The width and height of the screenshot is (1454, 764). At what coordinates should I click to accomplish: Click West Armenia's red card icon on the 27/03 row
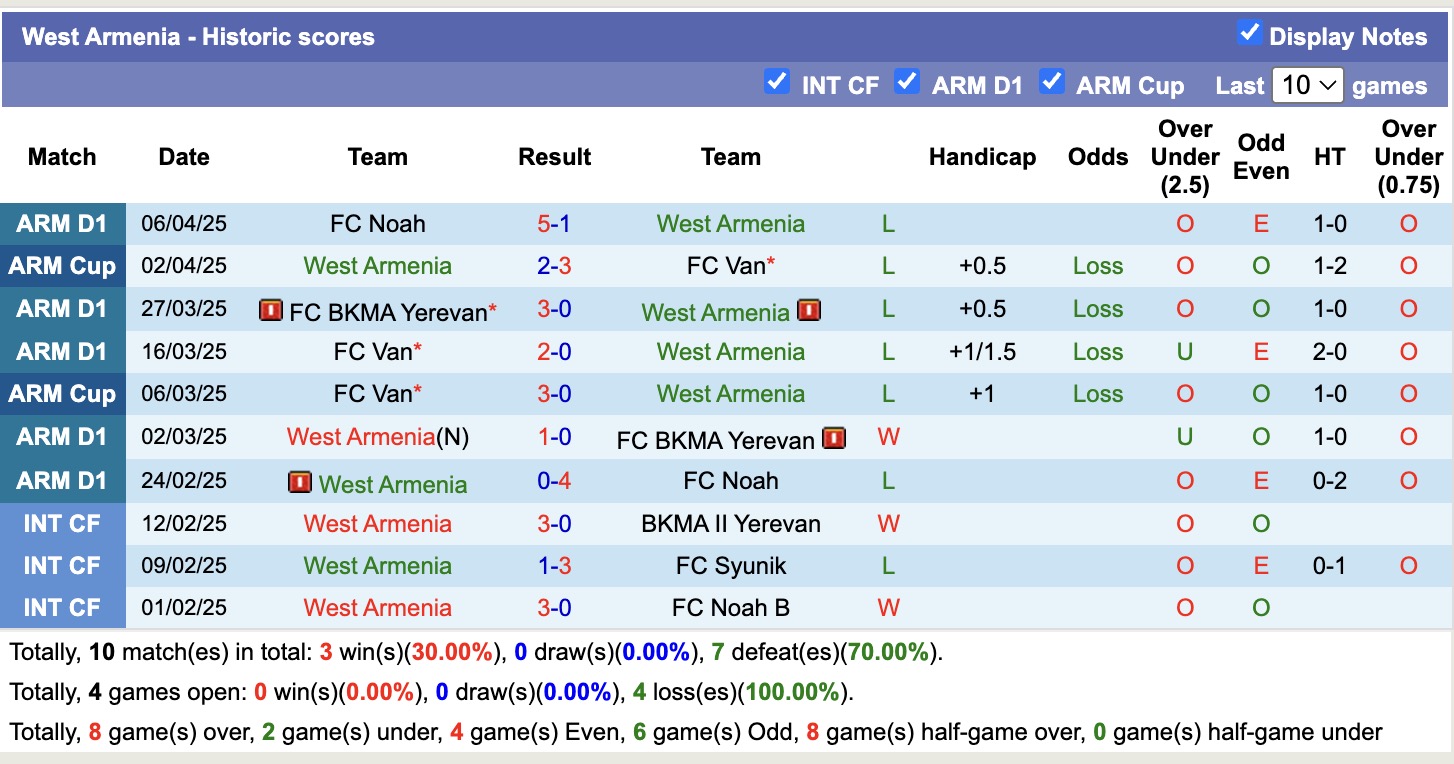[810, 310]
